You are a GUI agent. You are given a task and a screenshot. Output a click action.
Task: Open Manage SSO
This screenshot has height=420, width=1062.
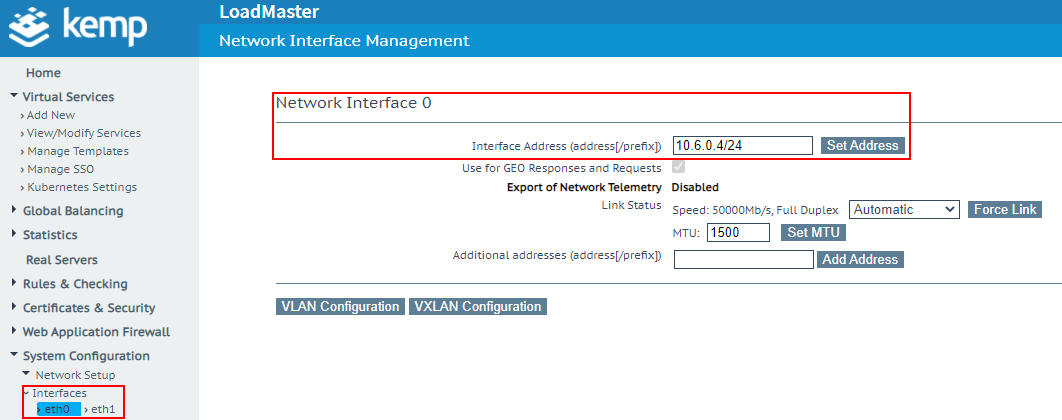[x=58, y=169]
